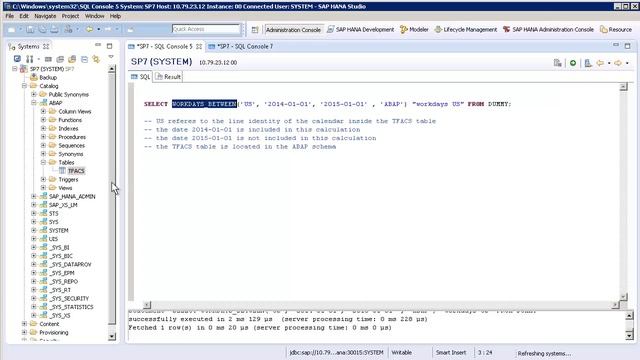640x360 pixels.
Task: Switch to Administration Console perspective button
Action: click(x=293, y=30)
